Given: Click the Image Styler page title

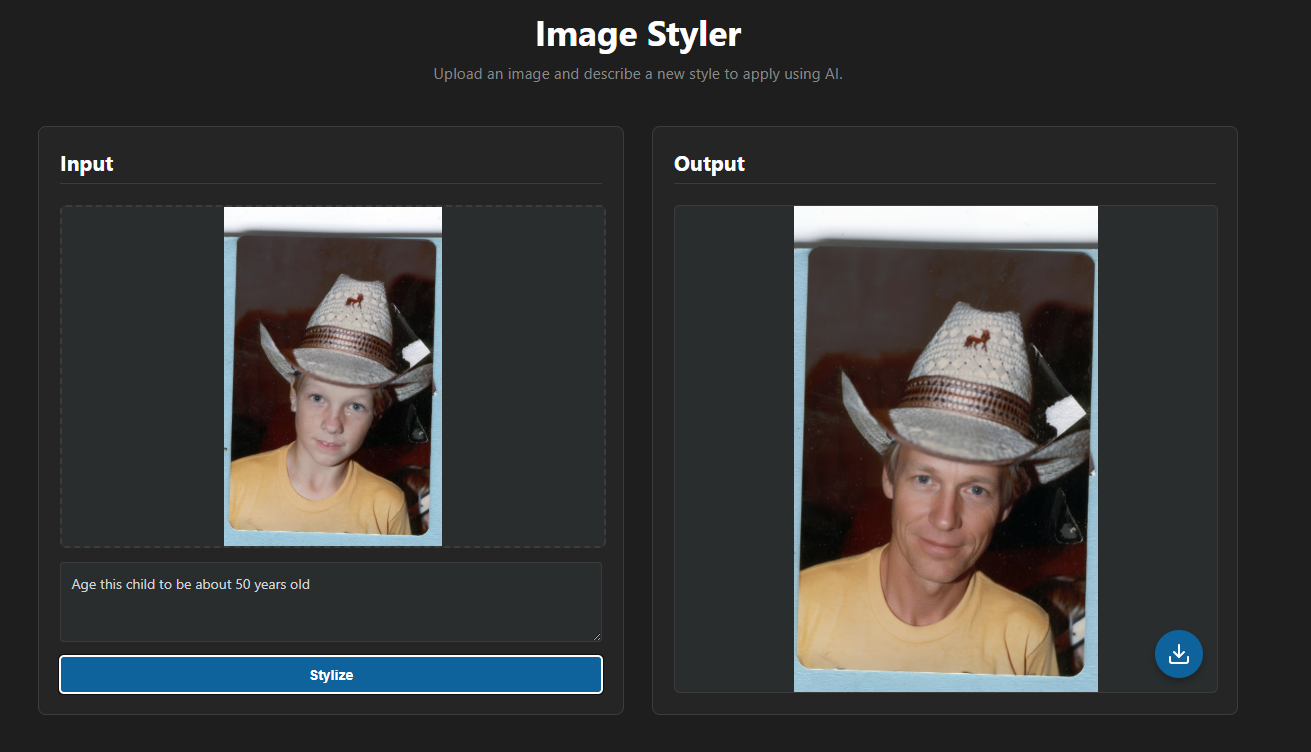Looking at the screenshot, I should (x=638, y=34).
